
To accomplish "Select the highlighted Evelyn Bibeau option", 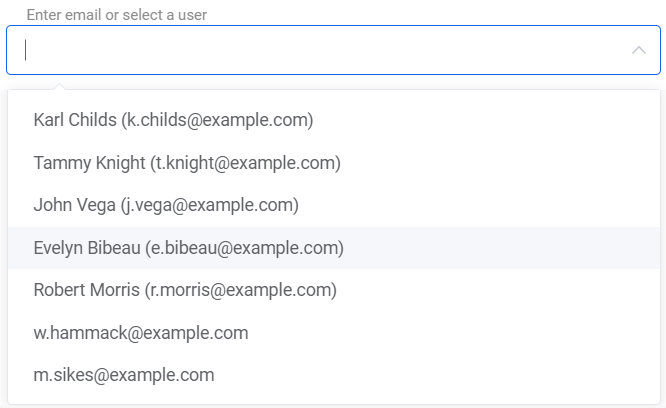I will point(189,248).
